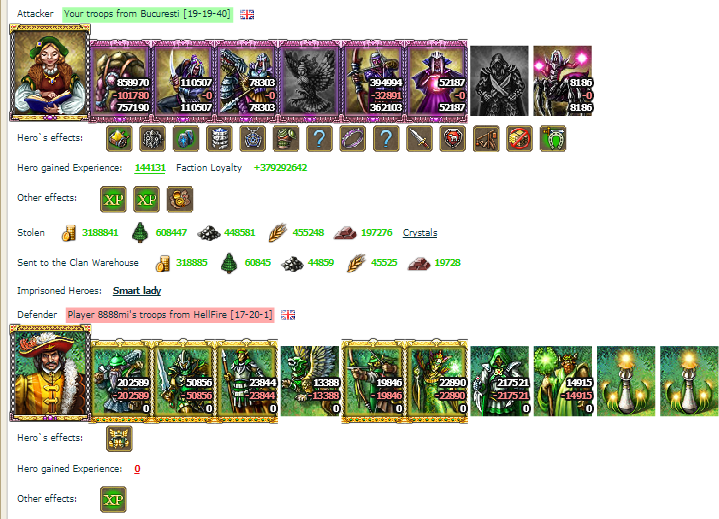Click the catapult hero effect icon
This screenshot has height=519, width=719.
[x=486, y=138]
